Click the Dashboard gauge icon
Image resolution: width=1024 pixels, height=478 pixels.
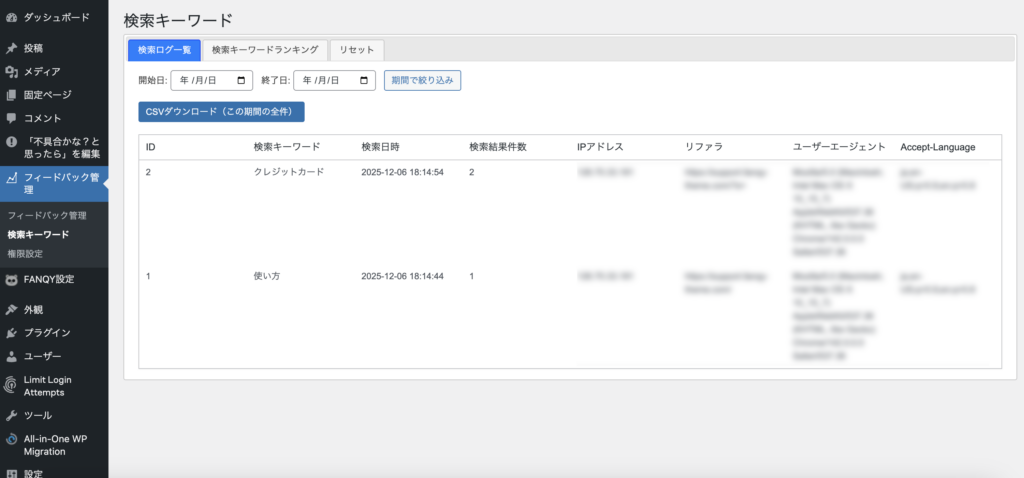point(11,17)
